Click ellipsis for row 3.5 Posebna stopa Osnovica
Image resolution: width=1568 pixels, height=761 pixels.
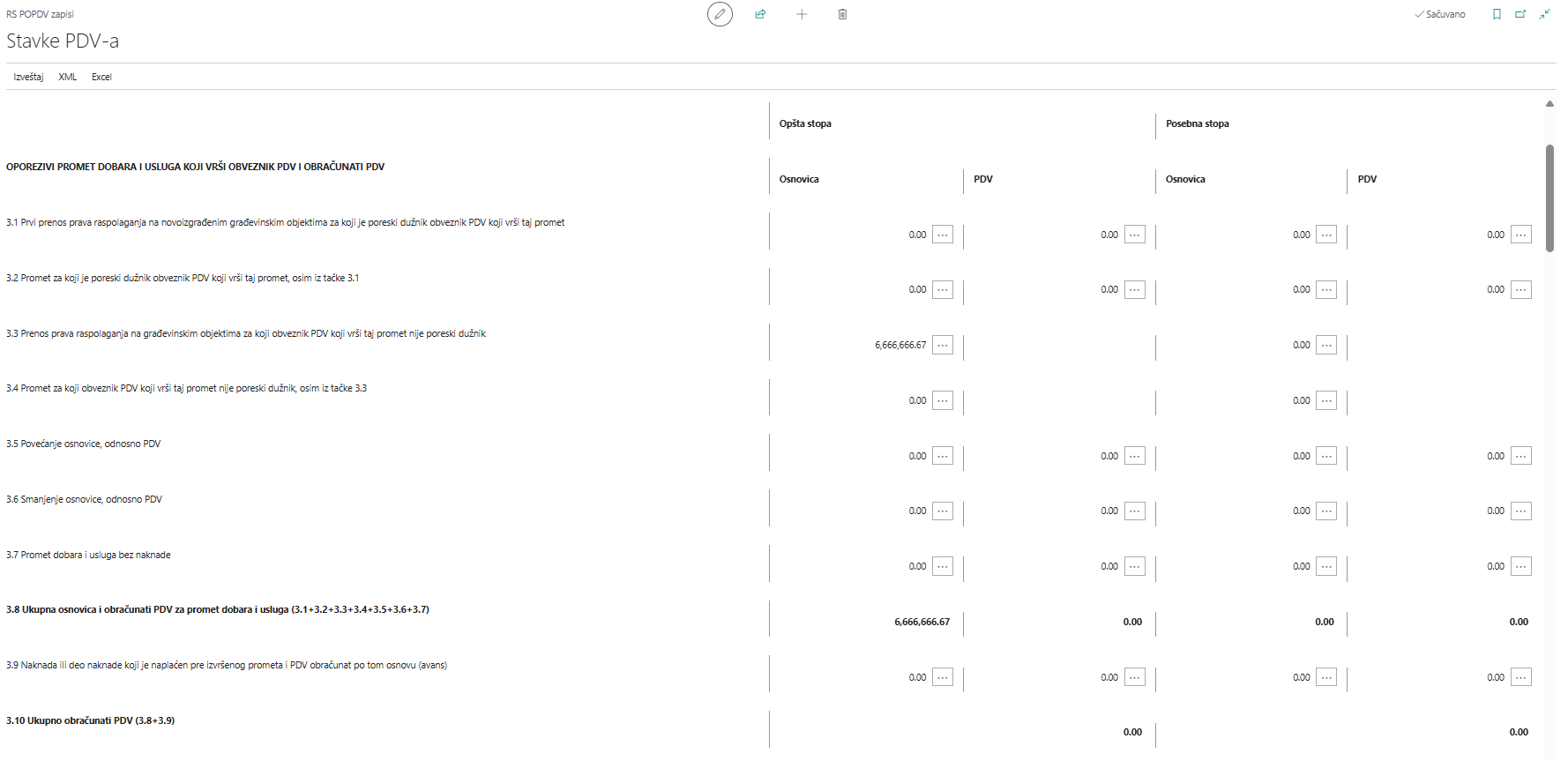pos(1326,456)
